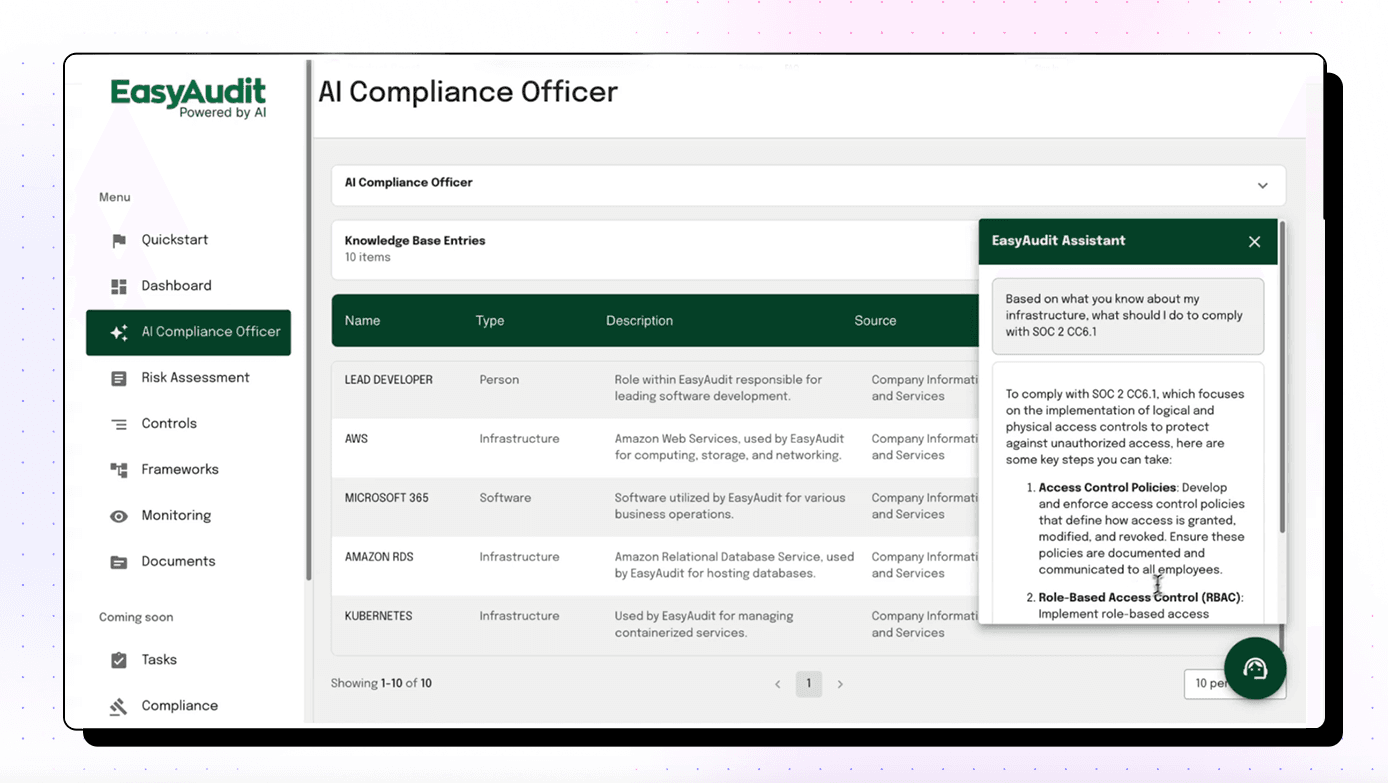
Task: Click the Source column header
Action: [x=875, y=321]
